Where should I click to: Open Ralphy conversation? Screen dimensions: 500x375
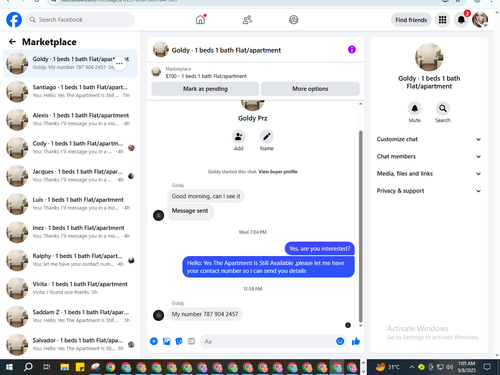coord(70,260)
